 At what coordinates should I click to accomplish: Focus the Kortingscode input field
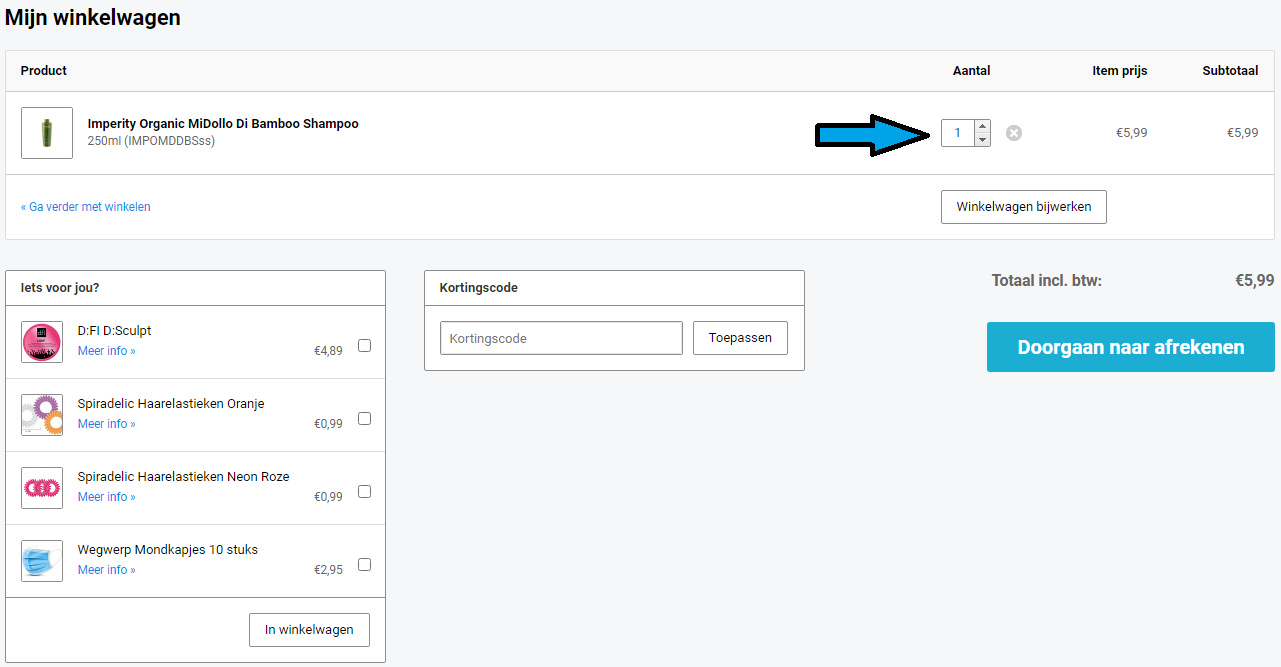(x=561, y=338)
